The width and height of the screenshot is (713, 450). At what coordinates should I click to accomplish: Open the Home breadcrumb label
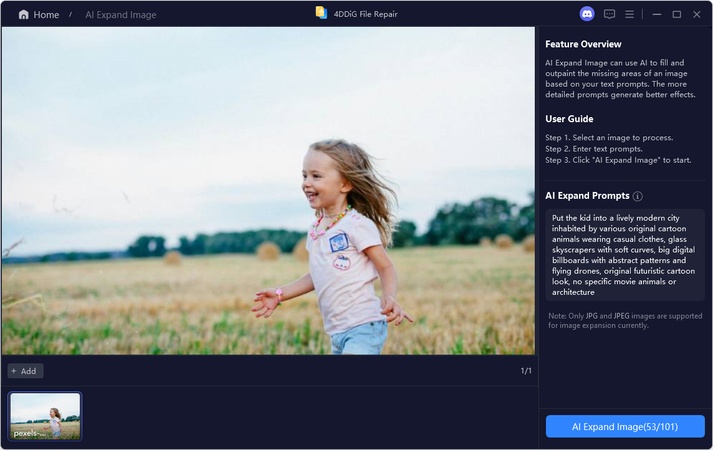[46, 15]
